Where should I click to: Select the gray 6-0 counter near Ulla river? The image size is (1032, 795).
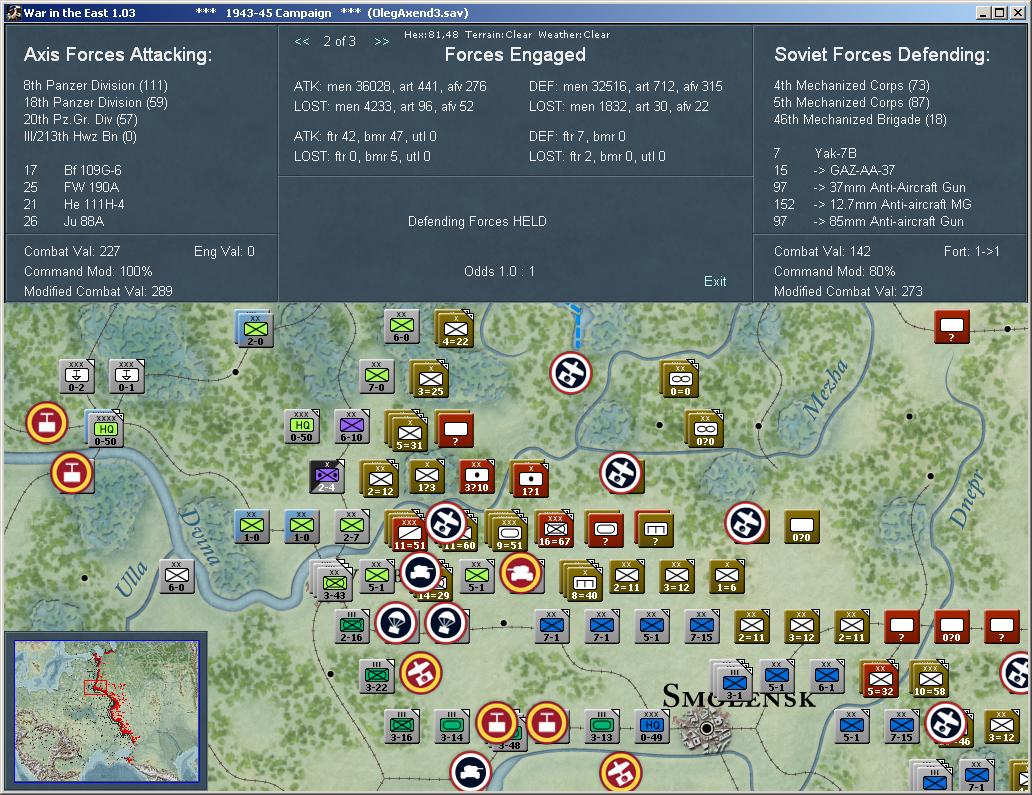(176, 576)
